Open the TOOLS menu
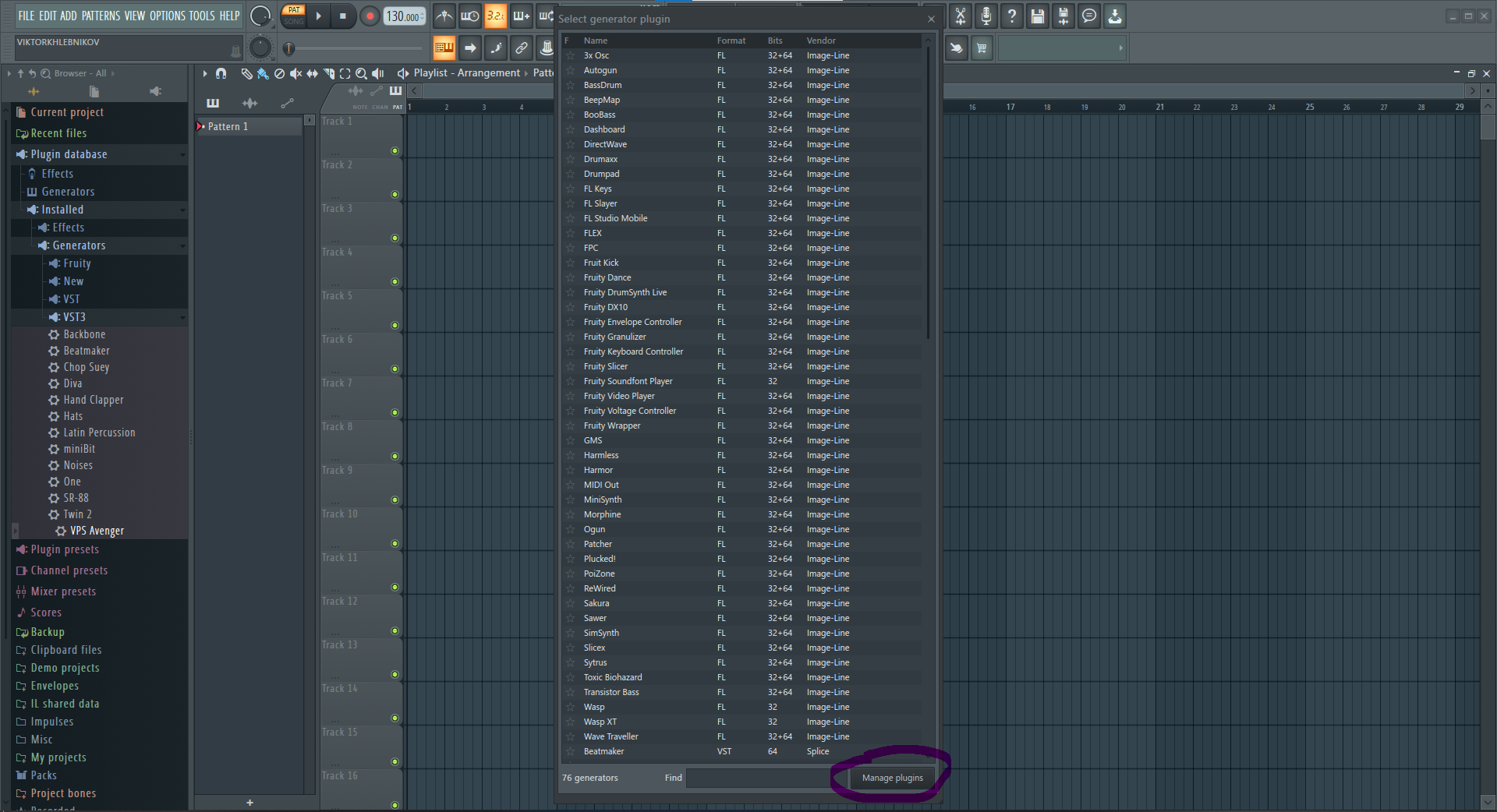The height and width of the screenshot is (812, 1497). point(202,16)
